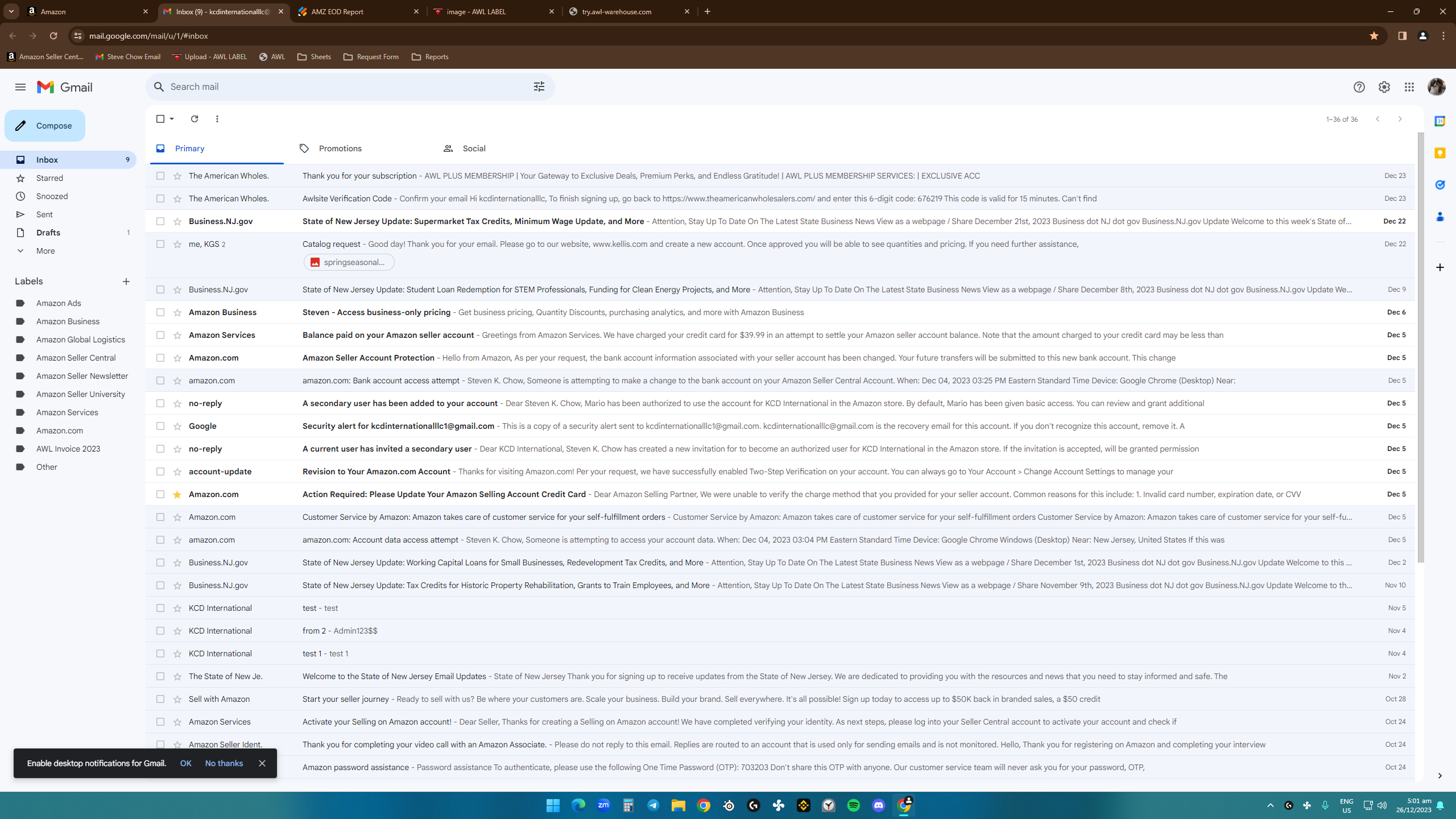Click the inbox vertical scrollbar
The width and height of the screenshot is (1456, 819).
(1420, 347)
